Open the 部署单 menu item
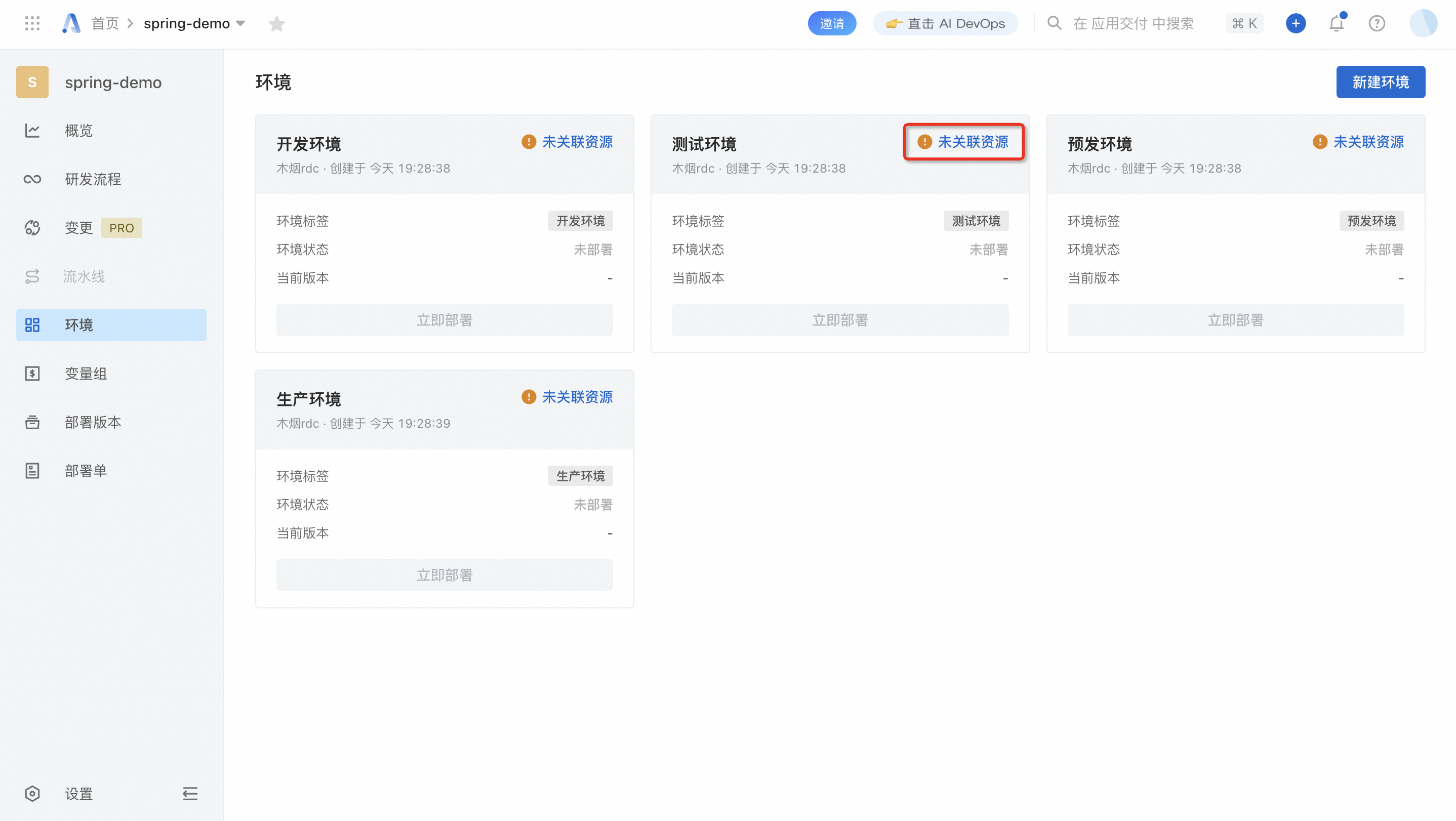Screen dimensions: 1456x821 pyautogui.click(x=111, y=471)
